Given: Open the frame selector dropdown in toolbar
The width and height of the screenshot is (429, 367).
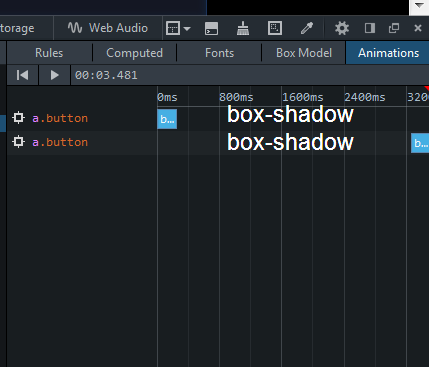Looking at the screenshot, I should click(x=178, y=28).
